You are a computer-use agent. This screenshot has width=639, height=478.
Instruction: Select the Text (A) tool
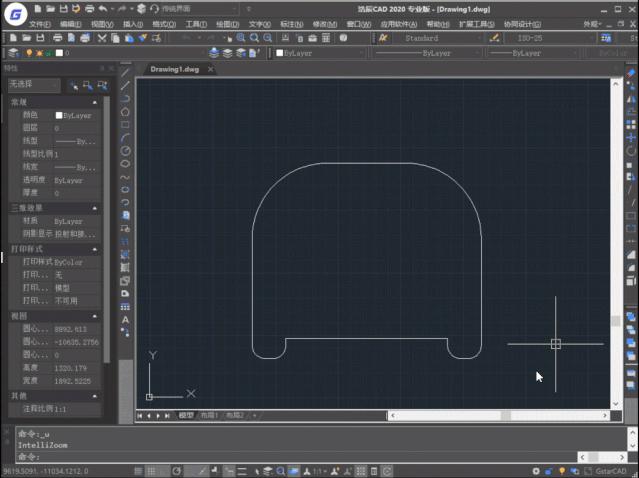[x=126, y=319]
